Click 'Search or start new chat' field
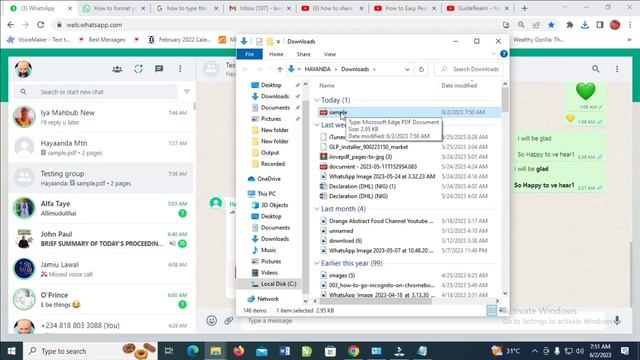640x360 pixels. (x=96, y=92)
